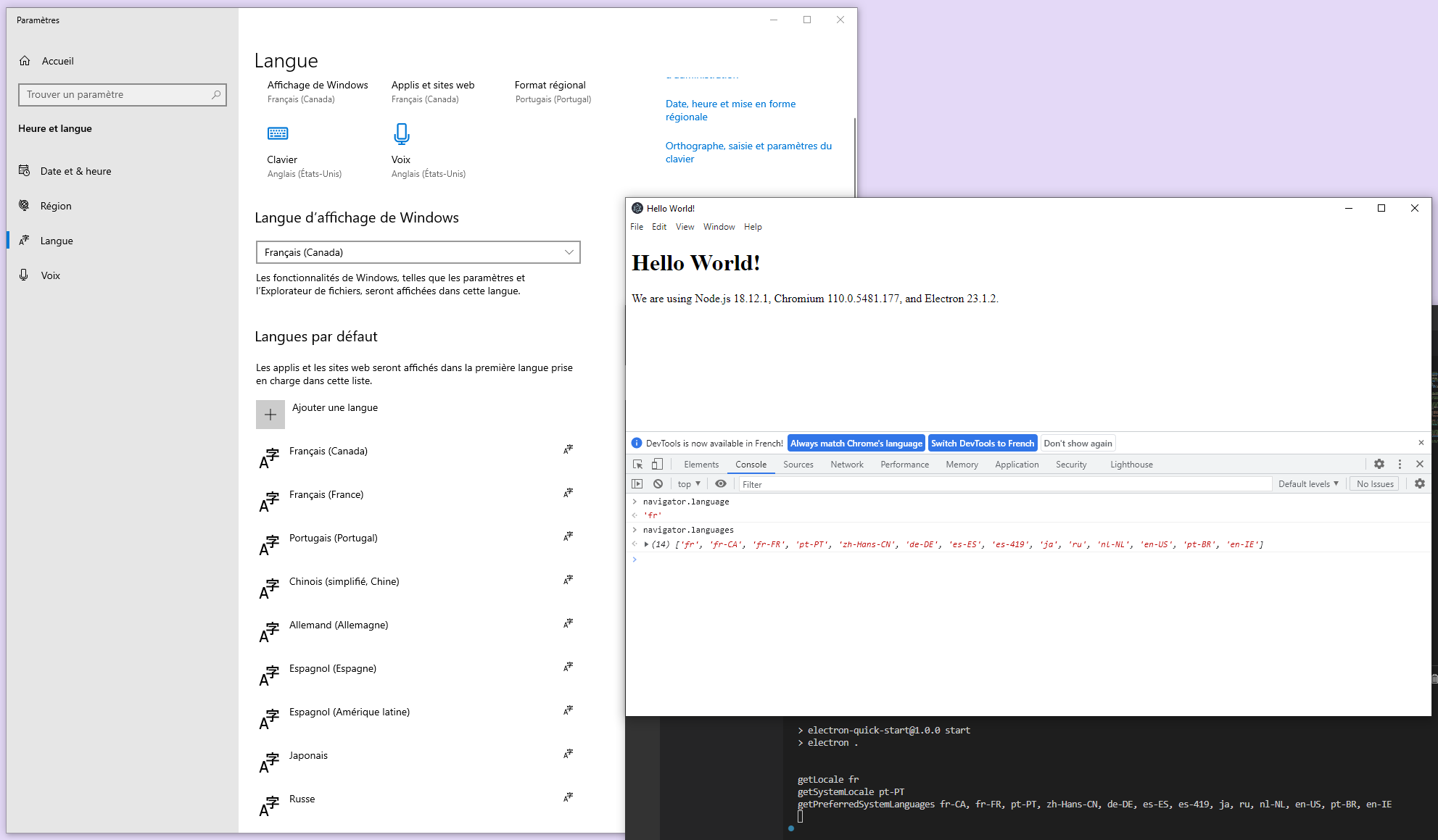Click the Switch DevTools to French button
This screenshot has width=1438, height=840.
pyautogui.click(x=983, y=443)
